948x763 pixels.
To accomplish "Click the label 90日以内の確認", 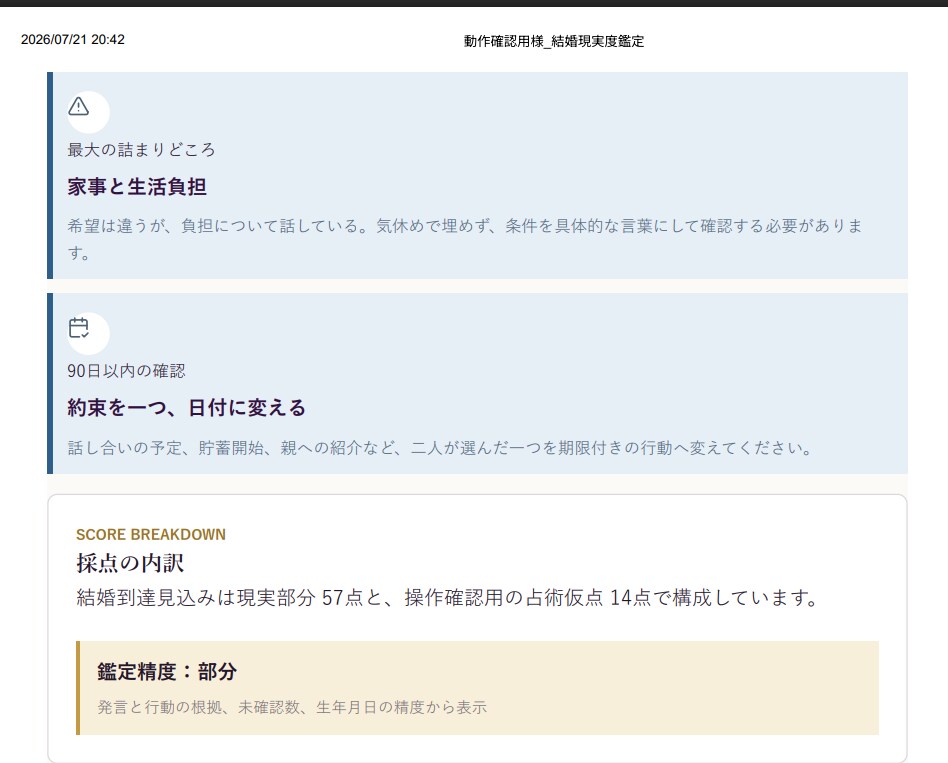I will click(x=126, y=371).
